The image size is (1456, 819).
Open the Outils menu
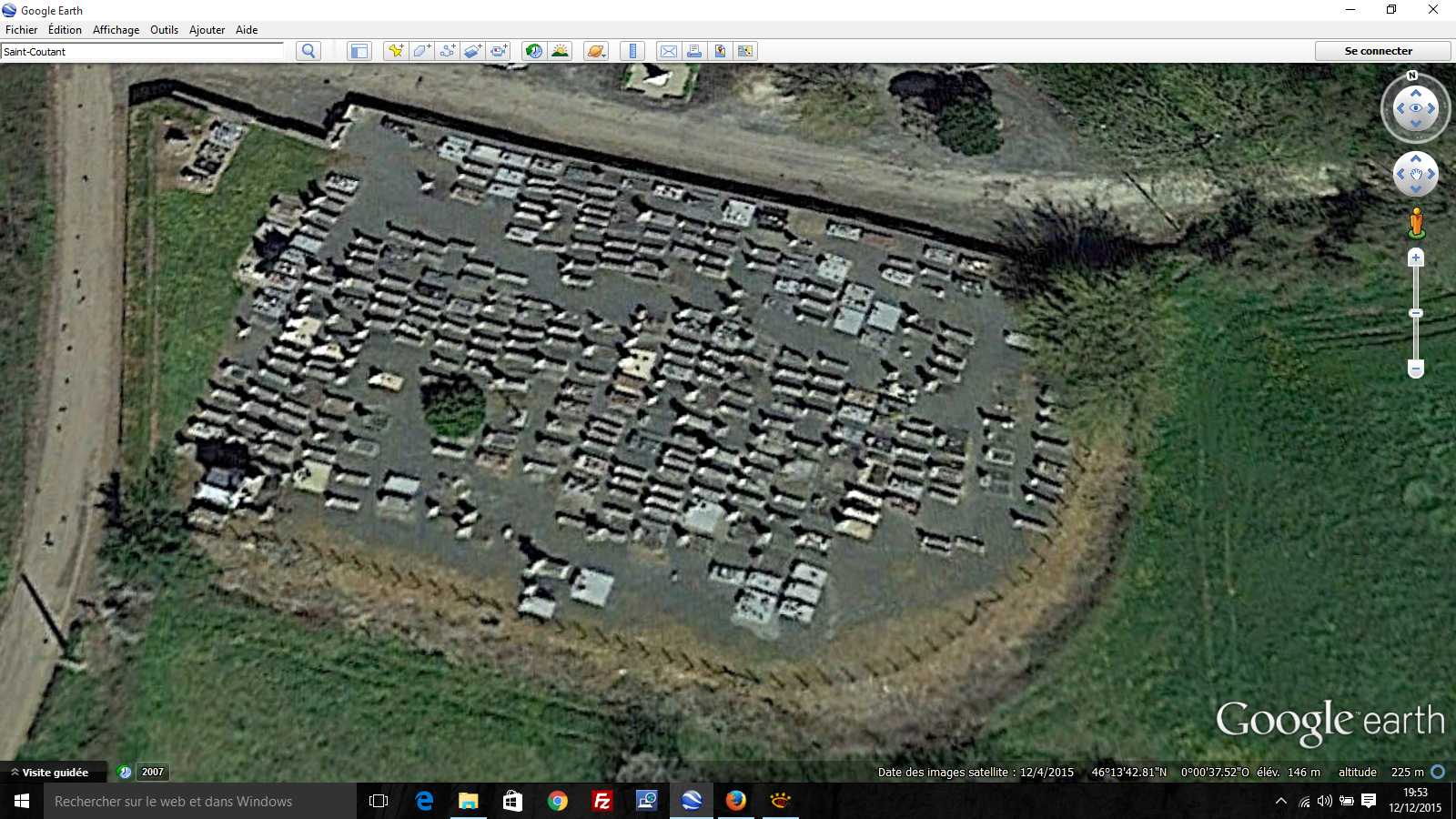coord(164,30)
